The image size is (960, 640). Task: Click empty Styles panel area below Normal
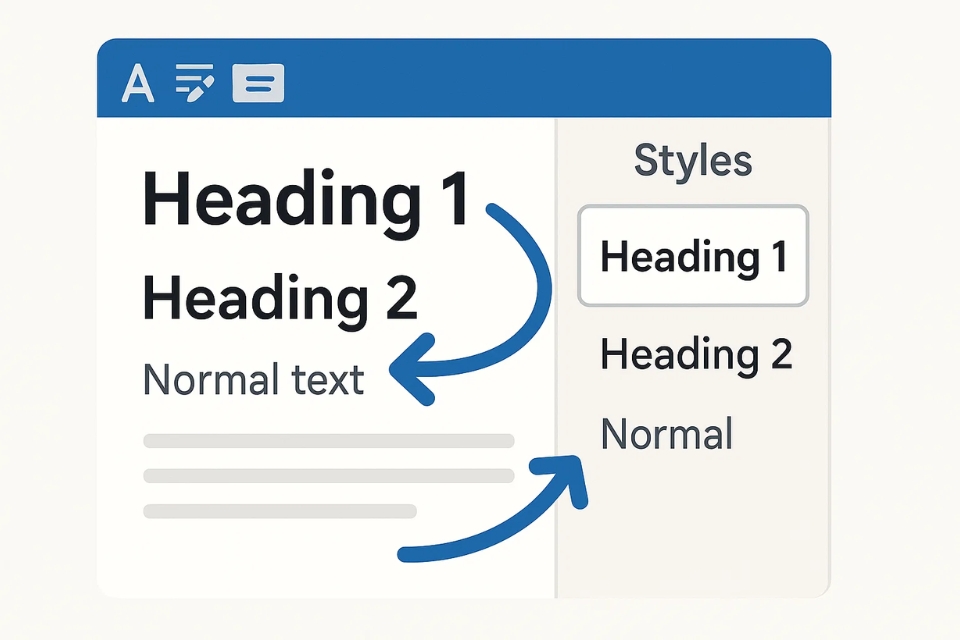pyautogui.click(x=693, y=530)
